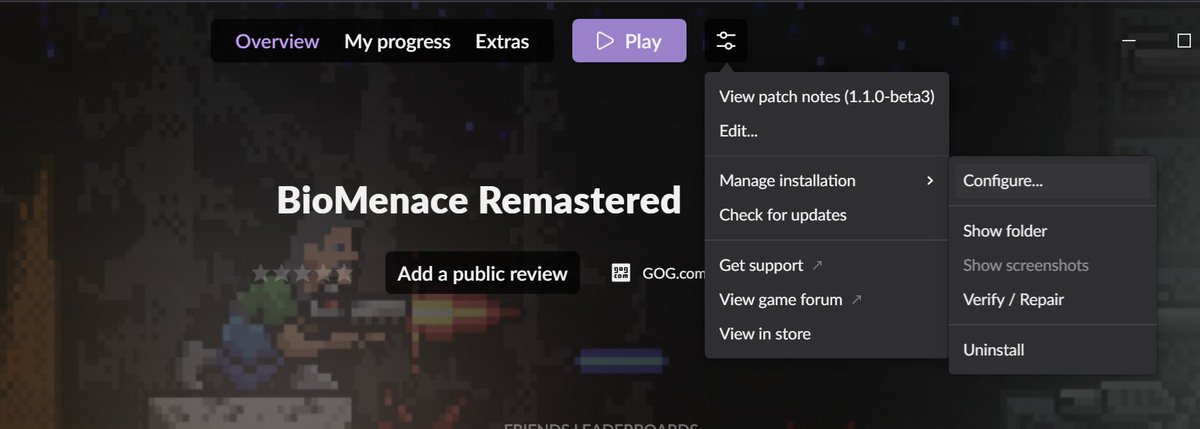Select Check for updates

(x=826, y=215)
